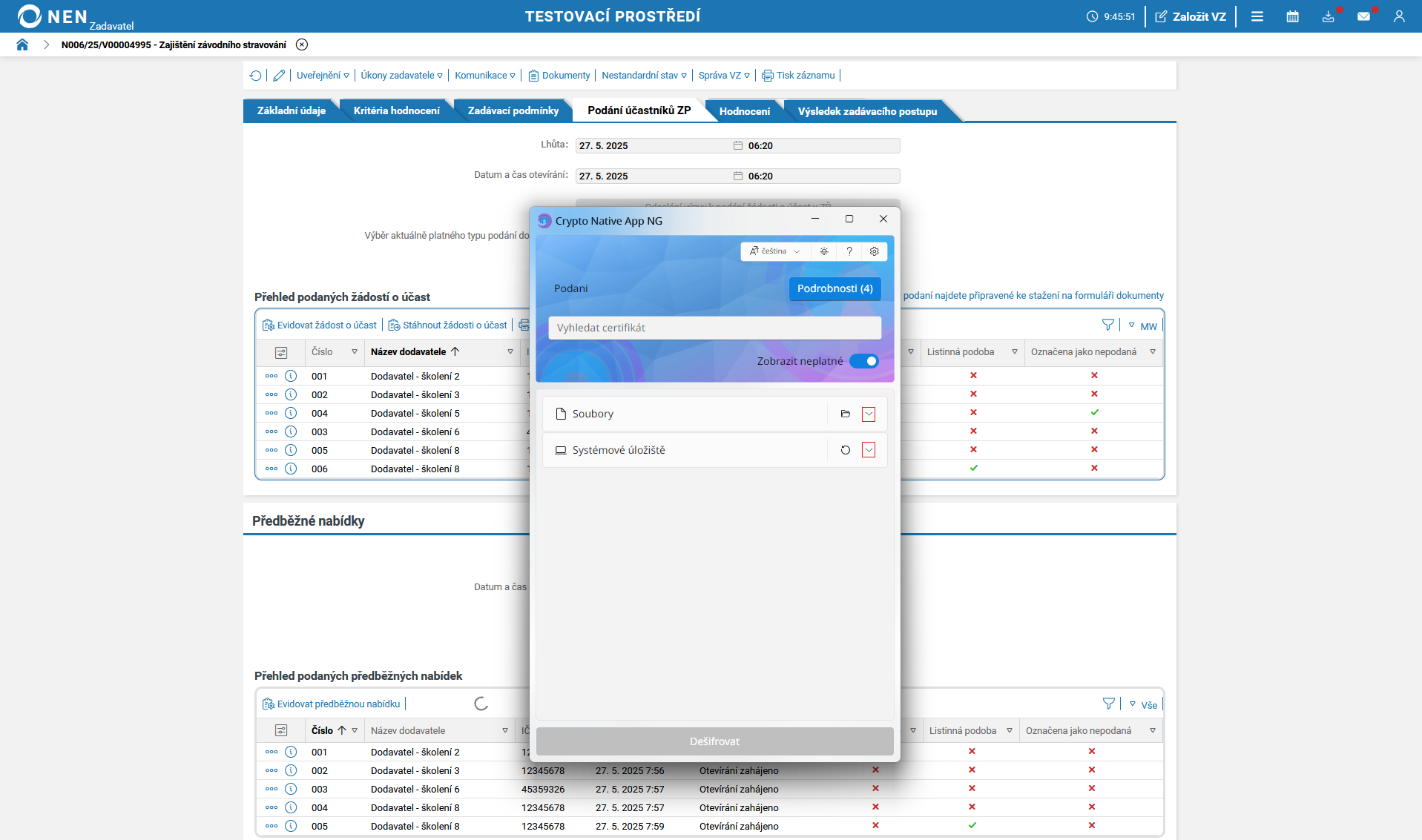Toggle the Zobrazit neplatné switch
The width and height of the screenshot is (1422, 840).
point(864,361)
